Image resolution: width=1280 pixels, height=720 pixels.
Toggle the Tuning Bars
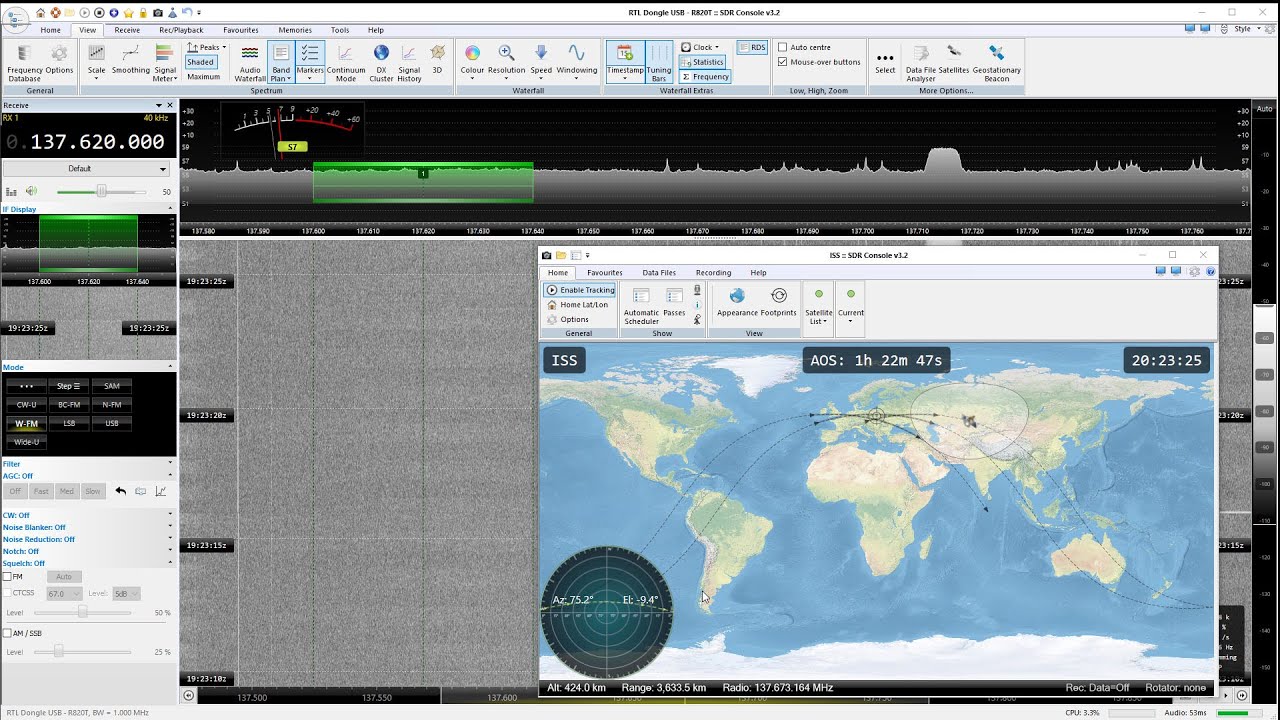point(659,62)
